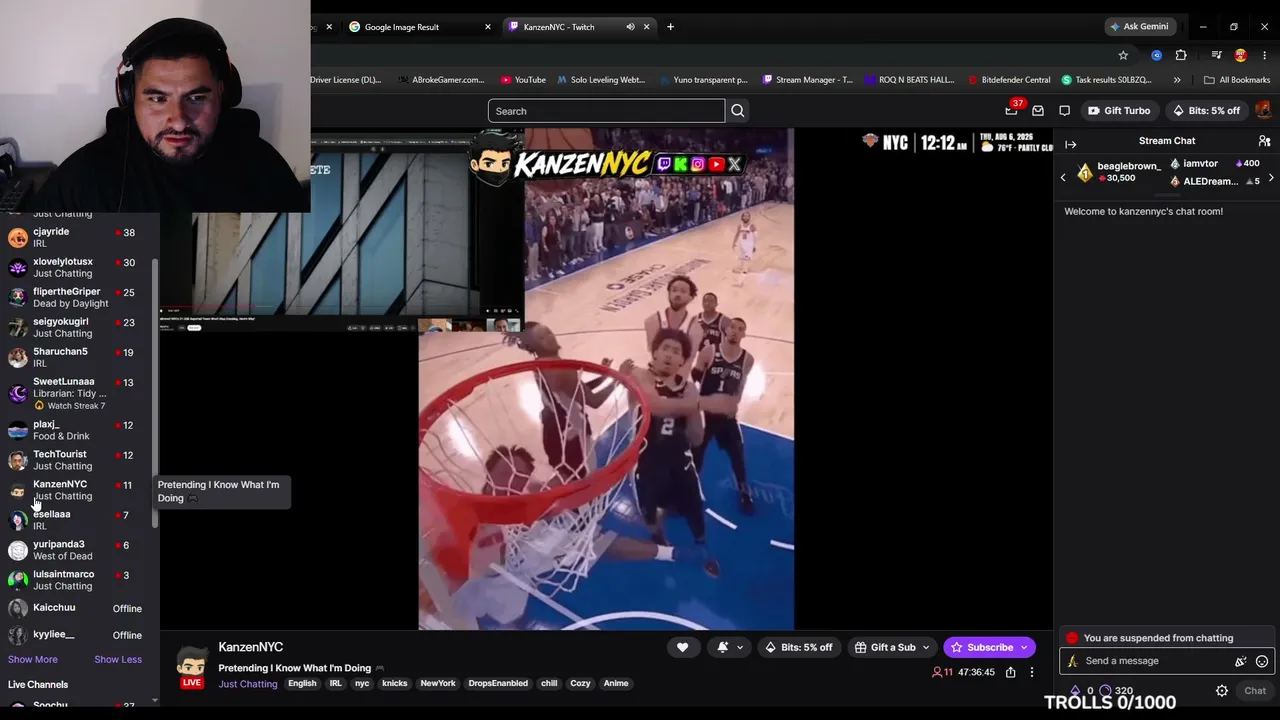Bookmark this page with the star icon
Viewport: 1280px width, 720px height.
point(1123,55)
